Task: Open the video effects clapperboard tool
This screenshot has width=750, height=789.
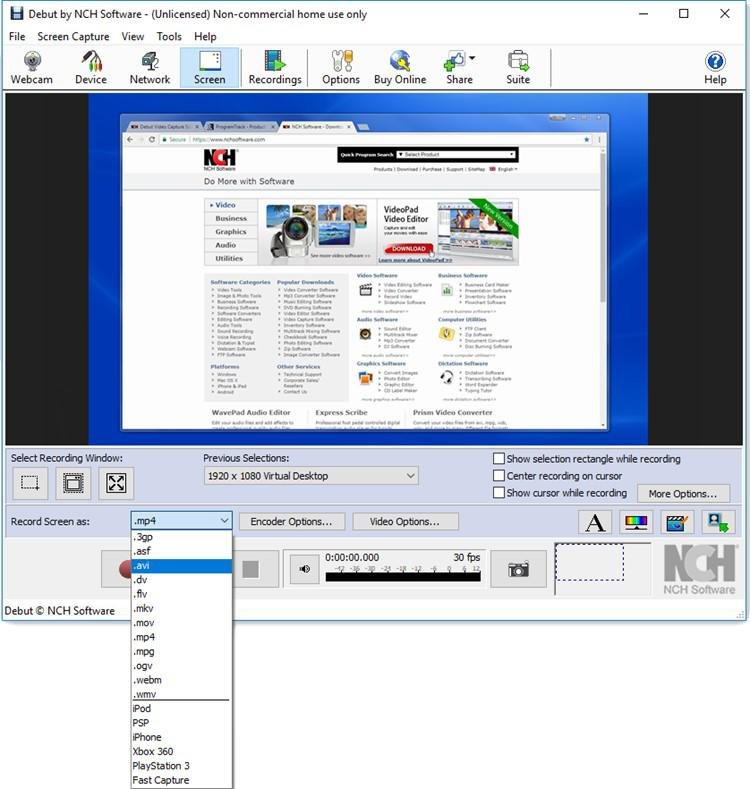Action: pyautogui.click(x=677, y=522)
